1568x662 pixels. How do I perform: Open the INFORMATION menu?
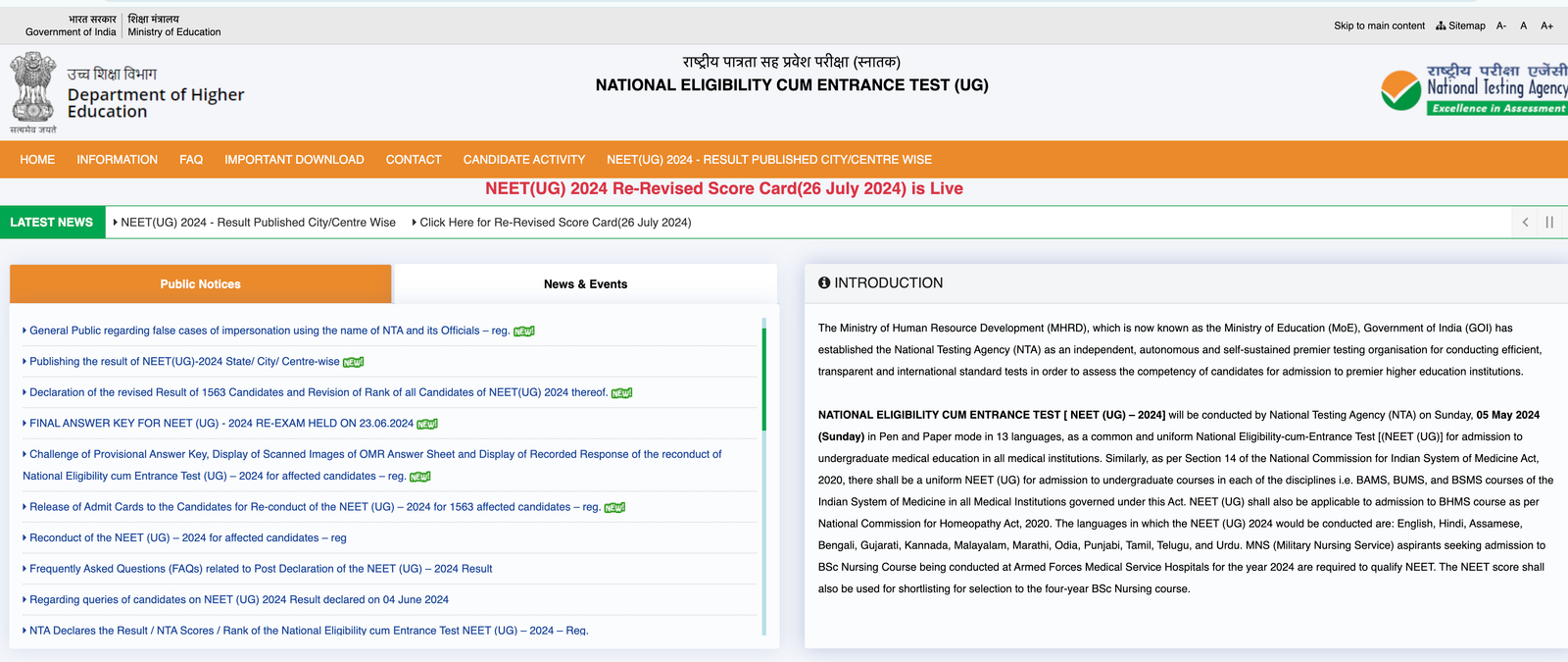[x=117, y=160]
